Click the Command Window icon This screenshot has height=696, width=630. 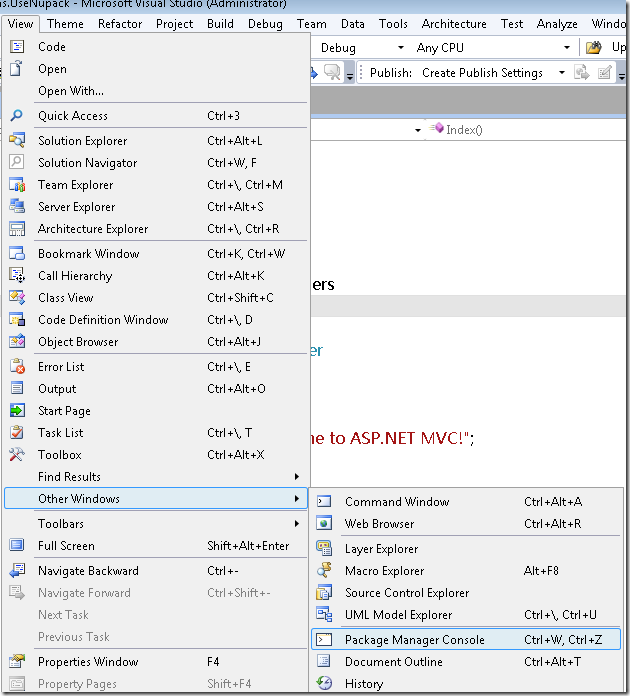pyautogui.click(x=324, y=502)
